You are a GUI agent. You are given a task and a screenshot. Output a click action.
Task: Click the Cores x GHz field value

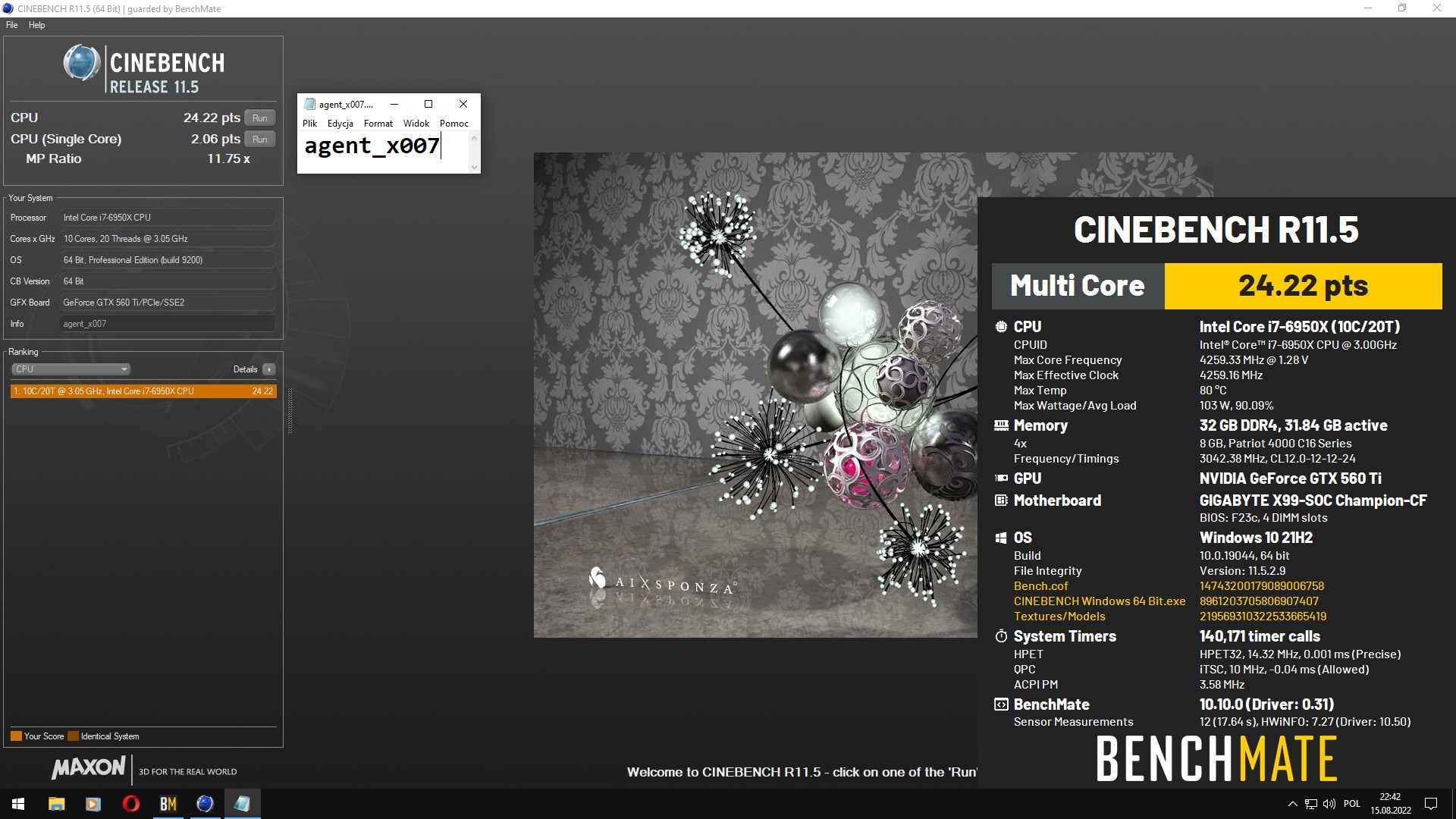(x=167, y=239)
